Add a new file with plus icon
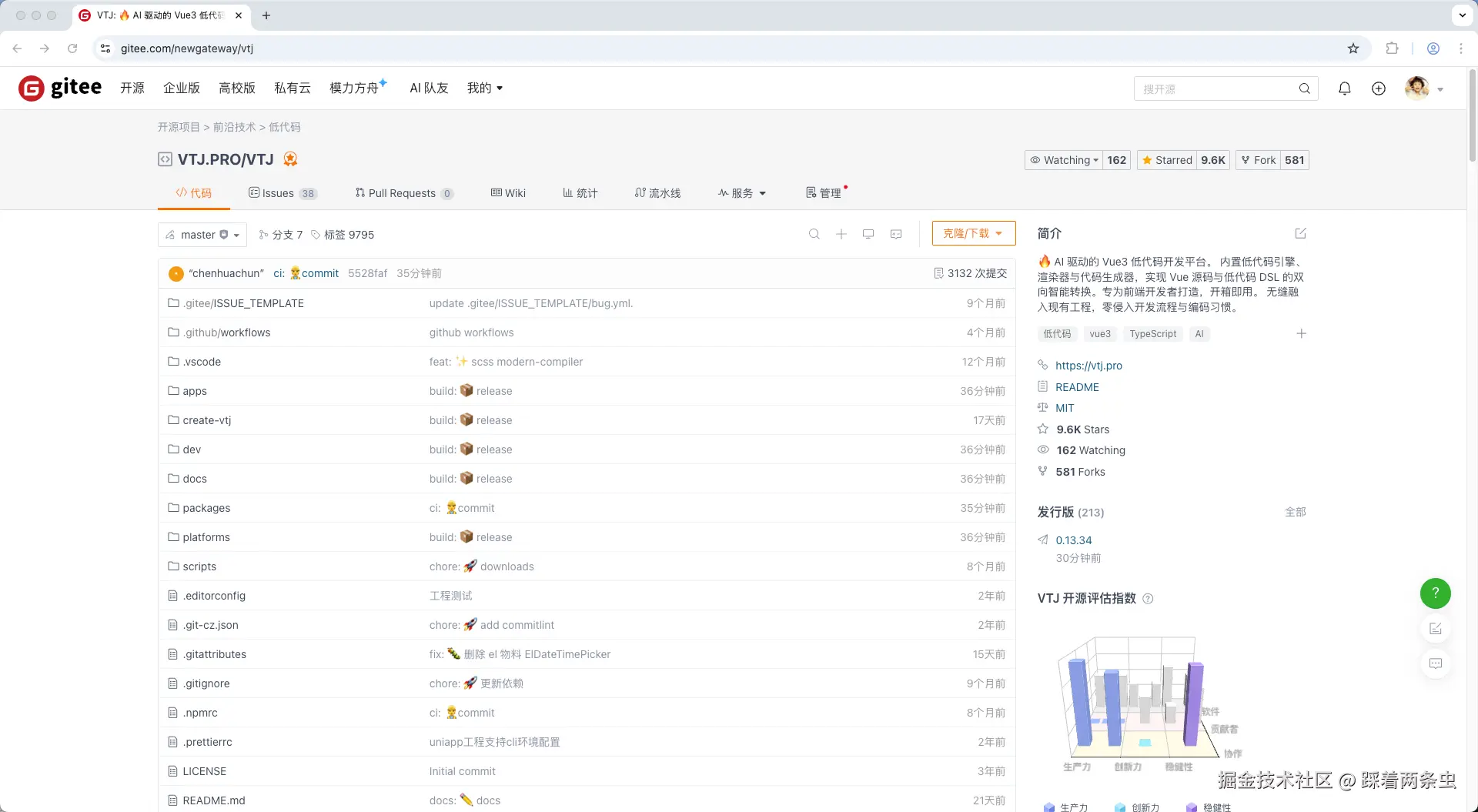This screenshot has height=812, width=1478. [x=841, y=234]
